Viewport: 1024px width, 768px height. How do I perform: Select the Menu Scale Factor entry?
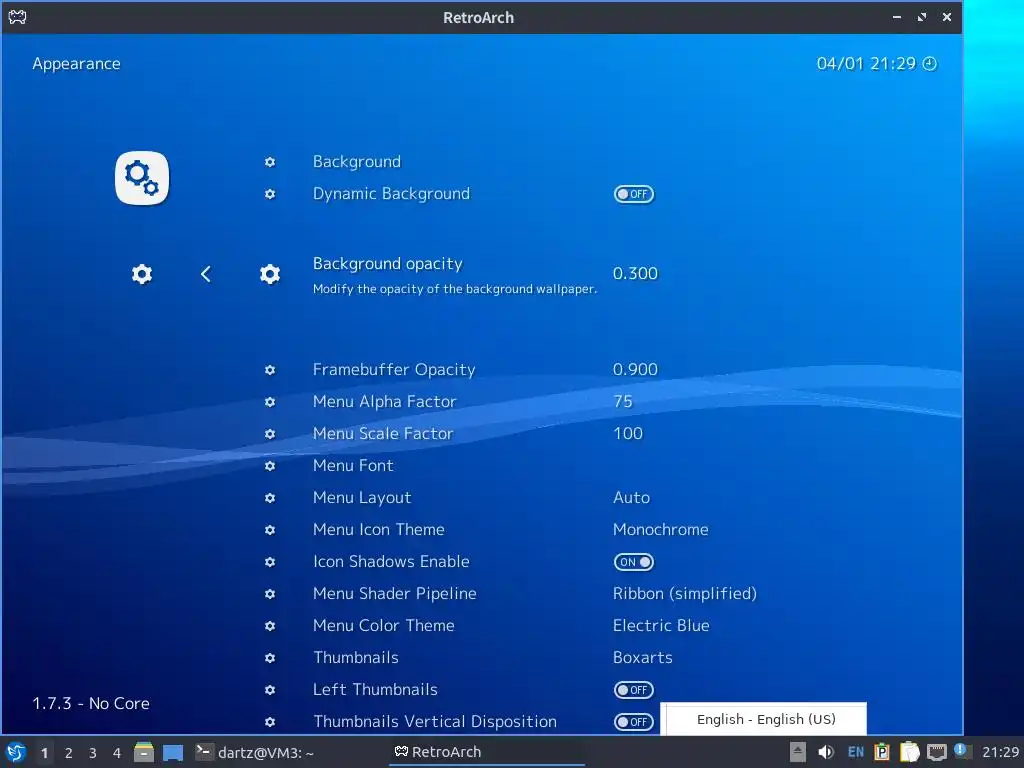point(383,434)
